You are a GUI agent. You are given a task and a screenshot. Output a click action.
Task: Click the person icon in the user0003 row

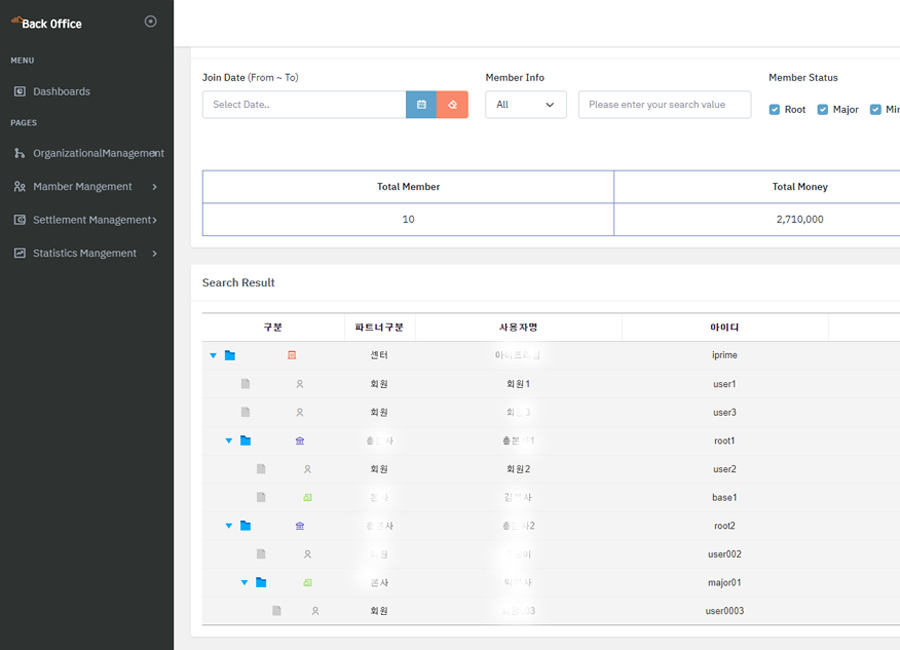tap(315, 611)
